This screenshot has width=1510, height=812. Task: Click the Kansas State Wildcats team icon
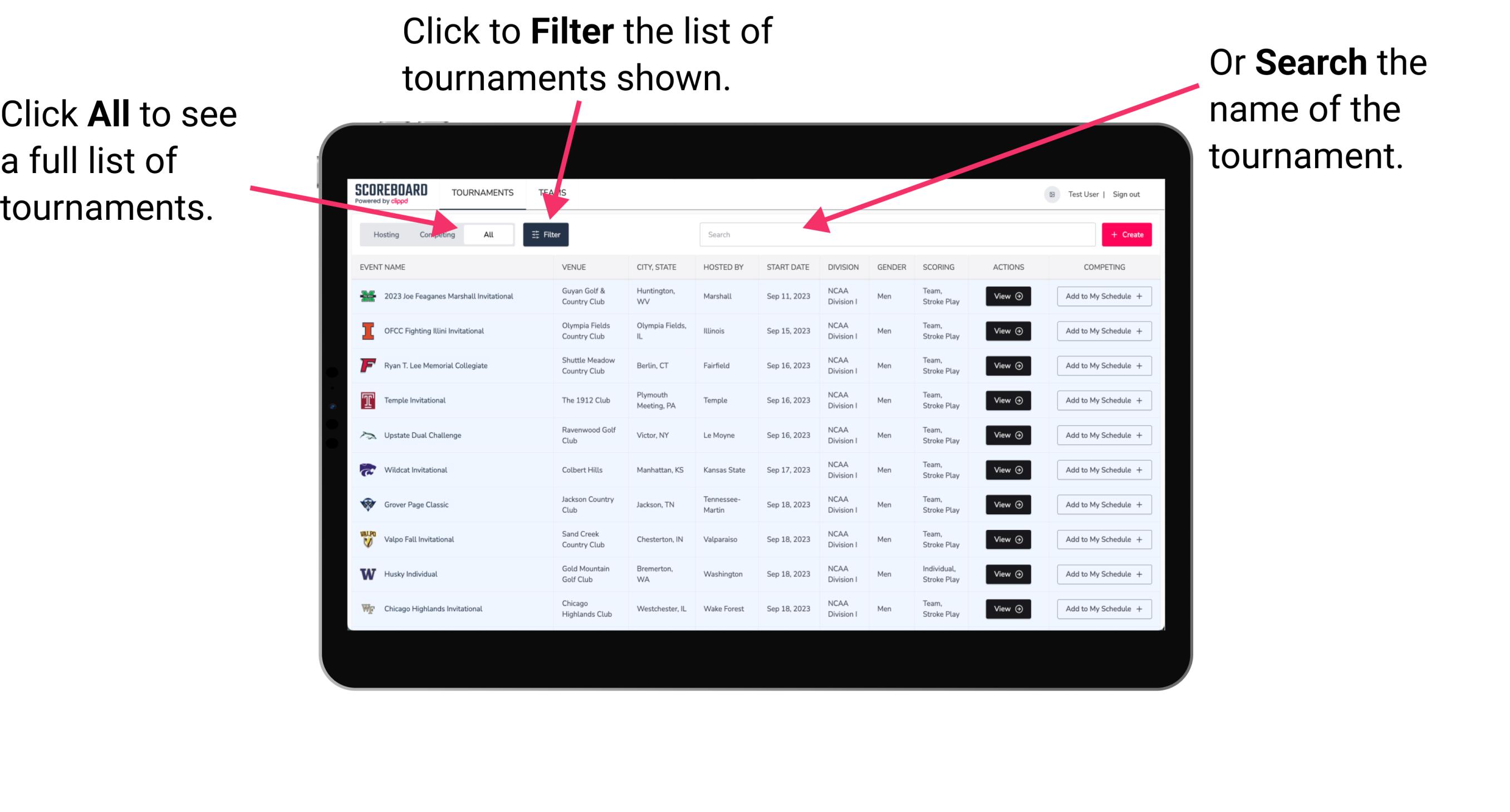[367, 470]
